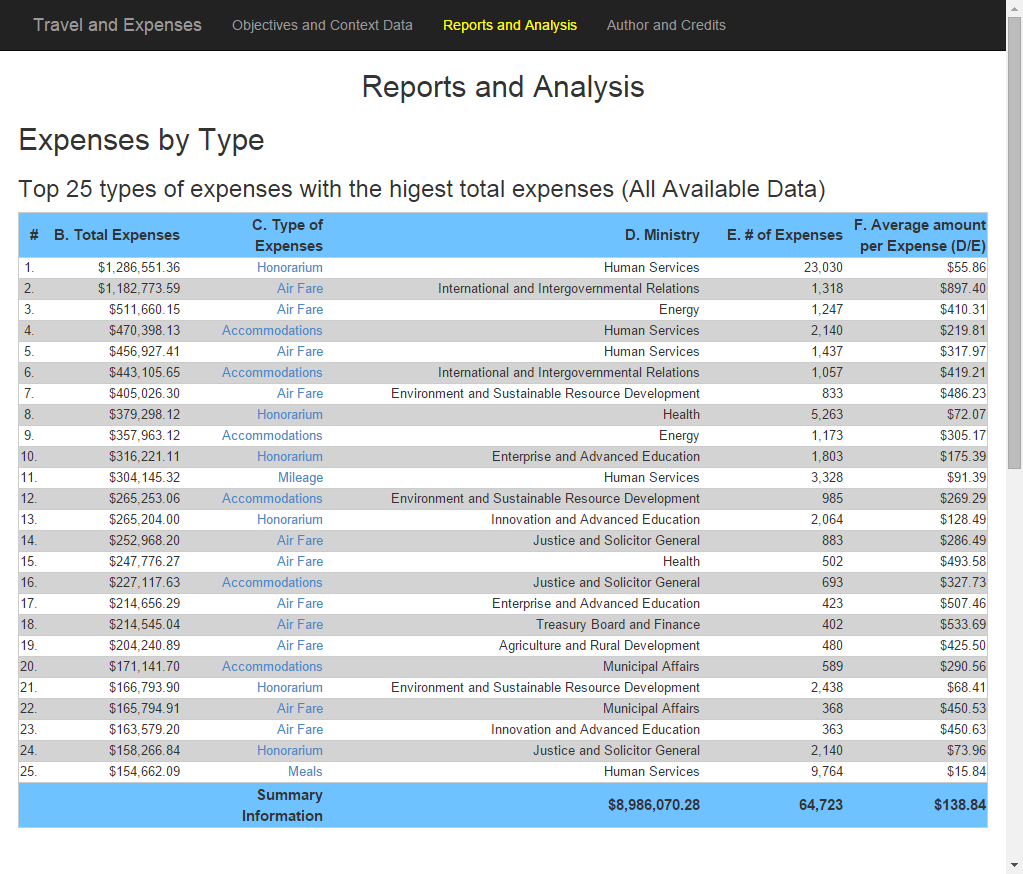
Task: Click the E. # of Expenses header
Action: click(x=785, y=235)
